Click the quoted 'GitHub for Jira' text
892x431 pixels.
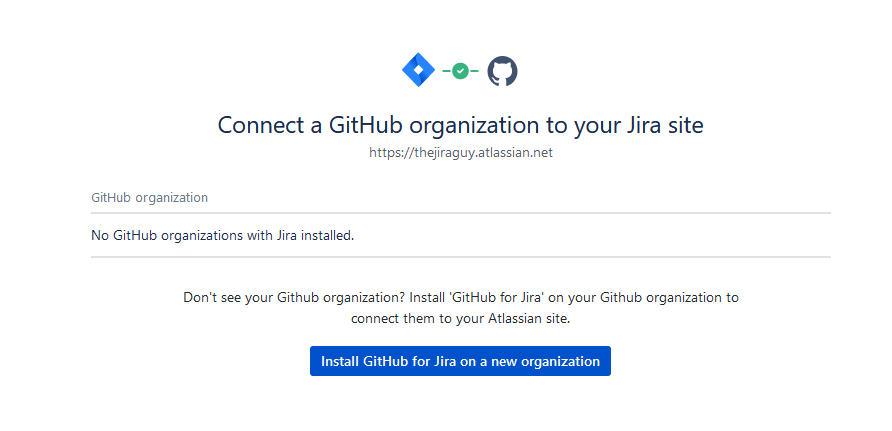496,298
